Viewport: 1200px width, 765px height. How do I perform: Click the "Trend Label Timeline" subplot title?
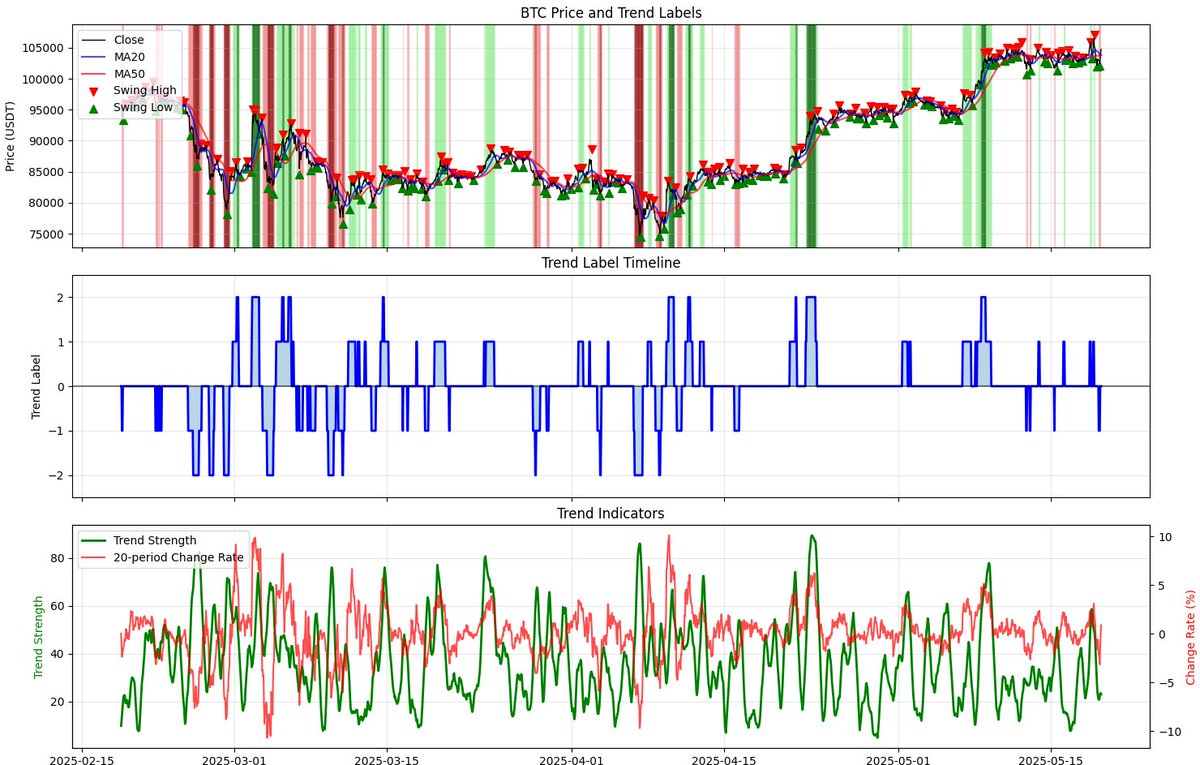(x=611, y=263)
